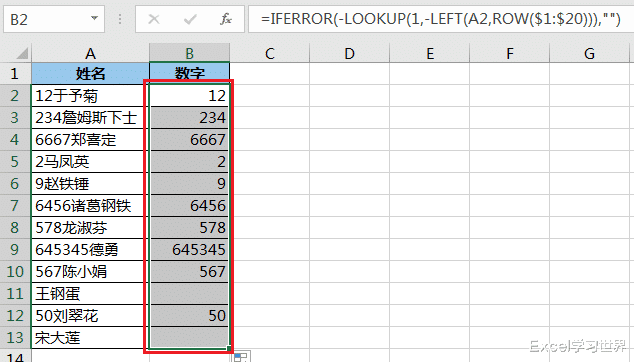The height and width of the screenshot is (362, 634).
Task: Select row 5 header
Action: tap(15, 162)
